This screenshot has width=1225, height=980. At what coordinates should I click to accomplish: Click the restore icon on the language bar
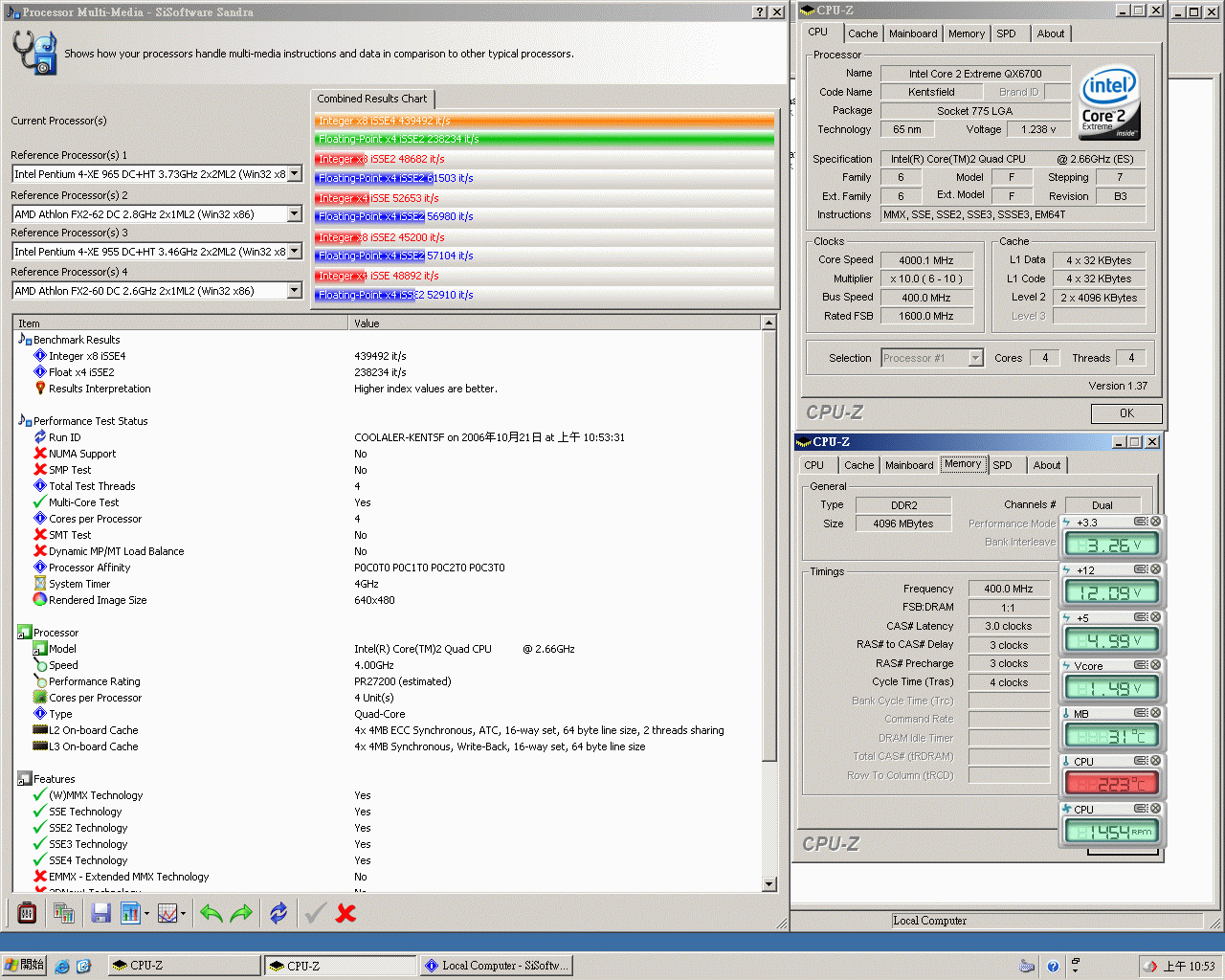[1075, 960]
